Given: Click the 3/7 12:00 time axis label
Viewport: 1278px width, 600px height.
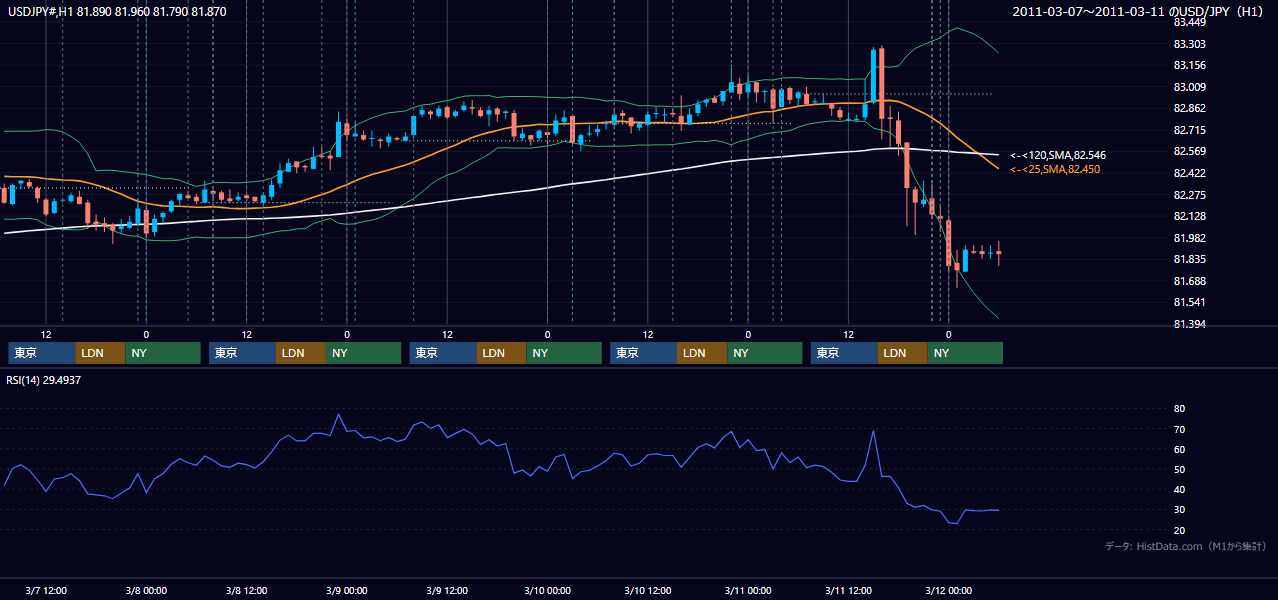Looking at the screenshot, I should [x=46, y=590].
